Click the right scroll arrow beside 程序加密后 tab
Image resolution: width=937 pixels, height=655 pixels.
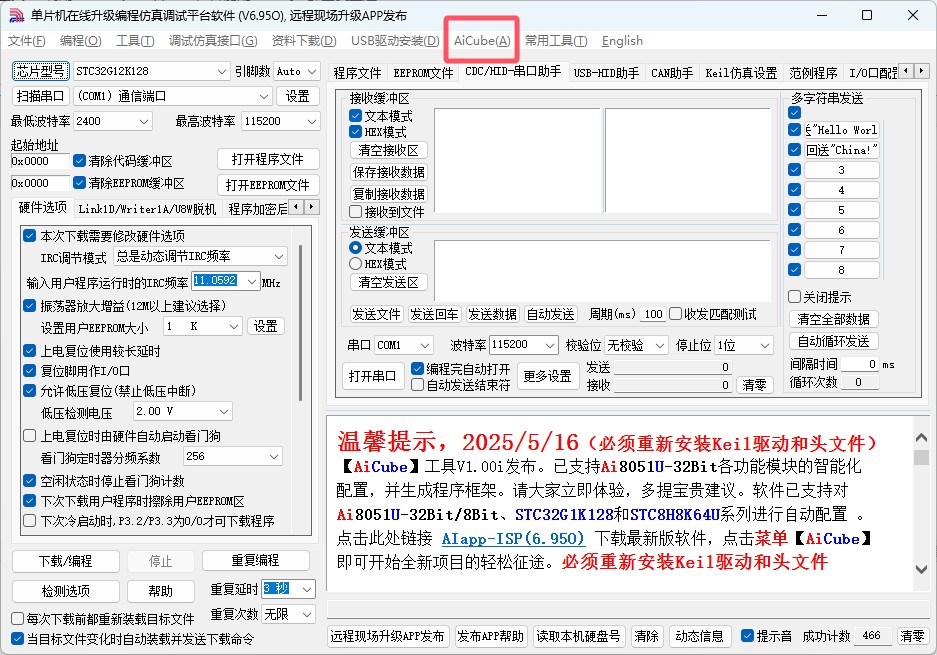312,207
